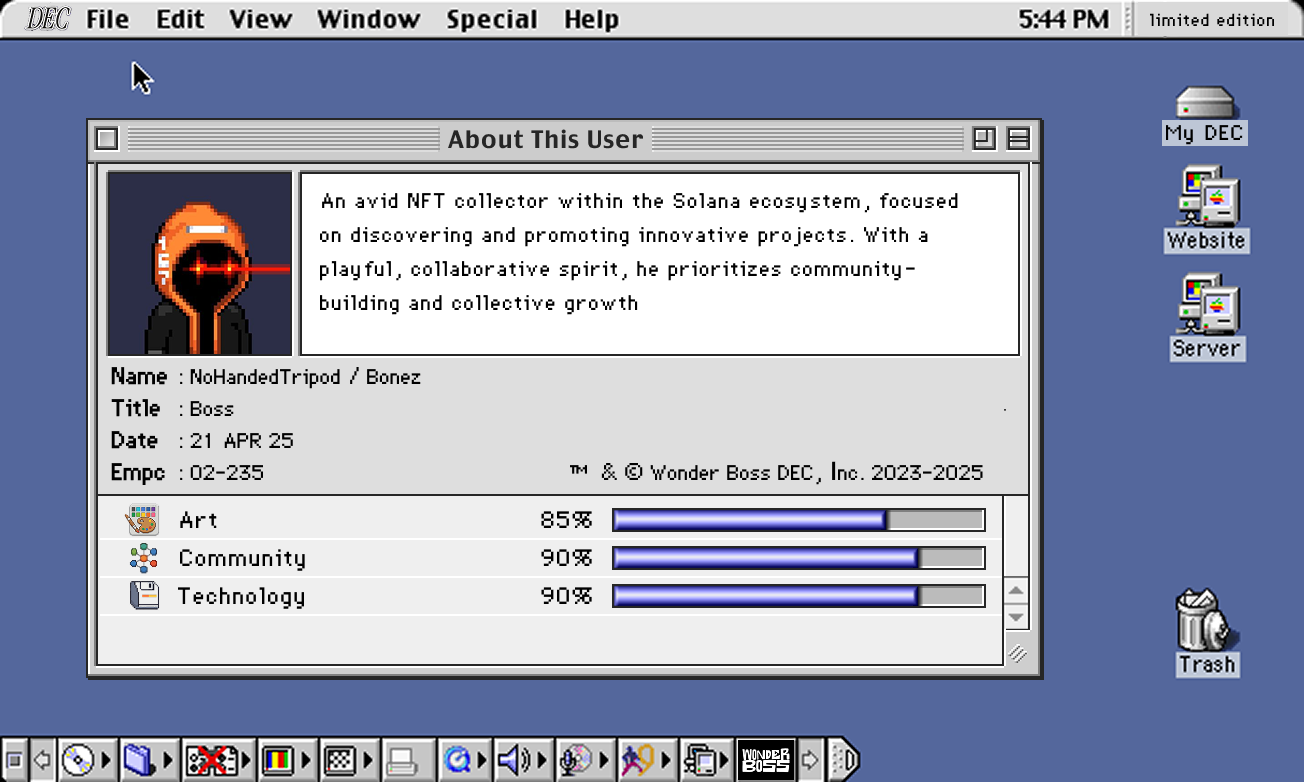Click the Community network icon
This screenshot has height=782, width=1304.
(143, 558)
